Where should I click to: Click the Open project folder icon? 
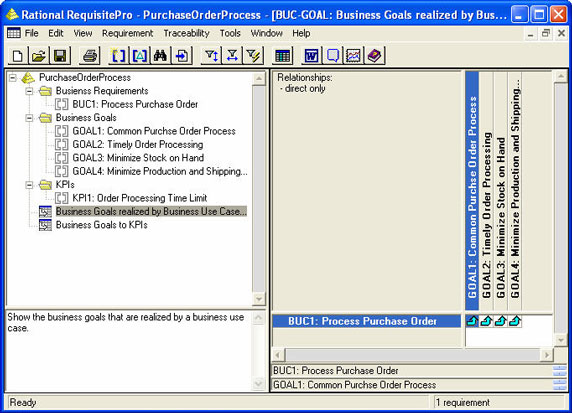click(x=39, y=56)
